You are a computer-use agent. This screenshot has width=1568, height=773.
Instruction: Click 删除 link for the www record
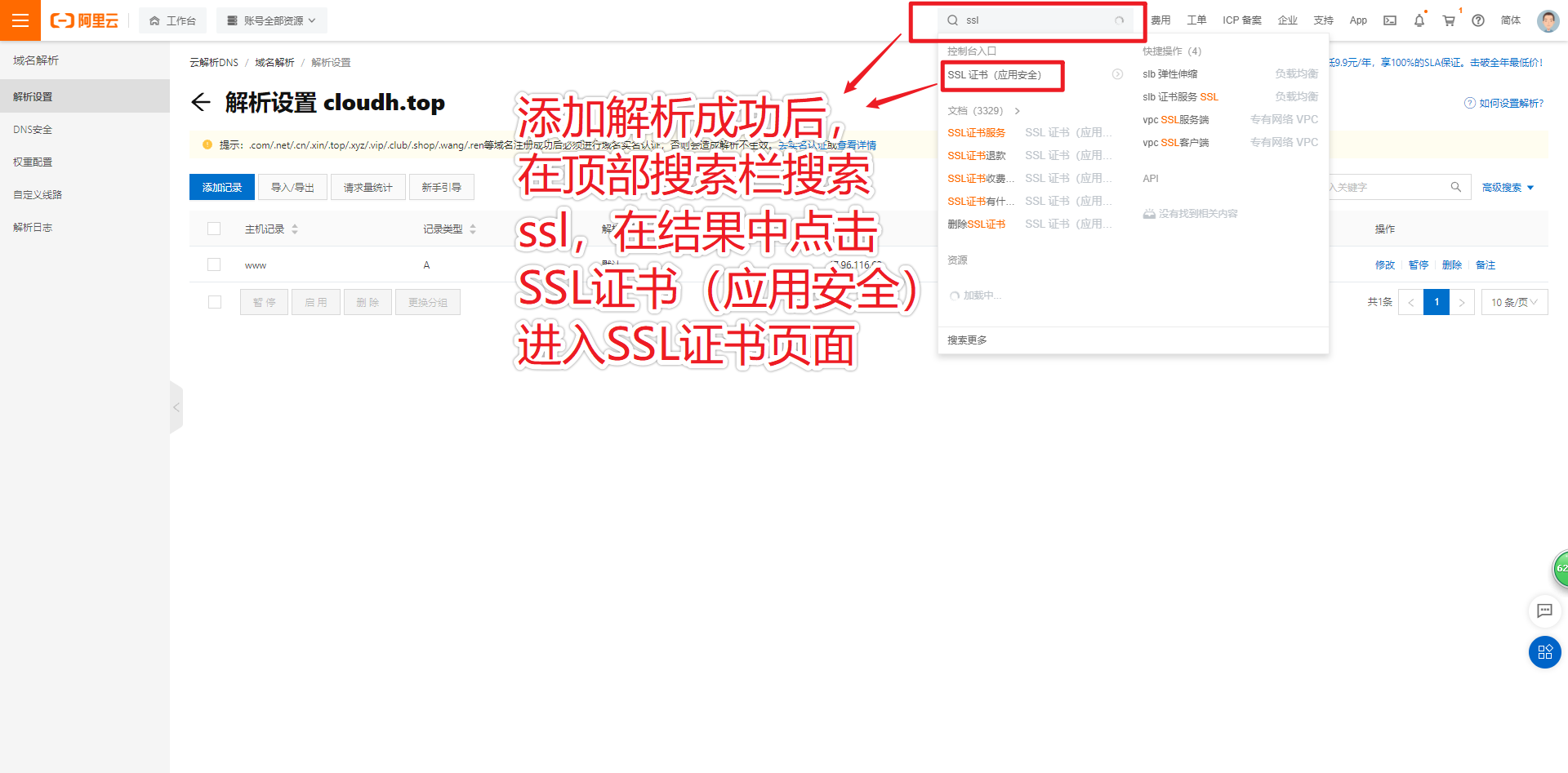pyautogui.click(x=1452, y=264)
